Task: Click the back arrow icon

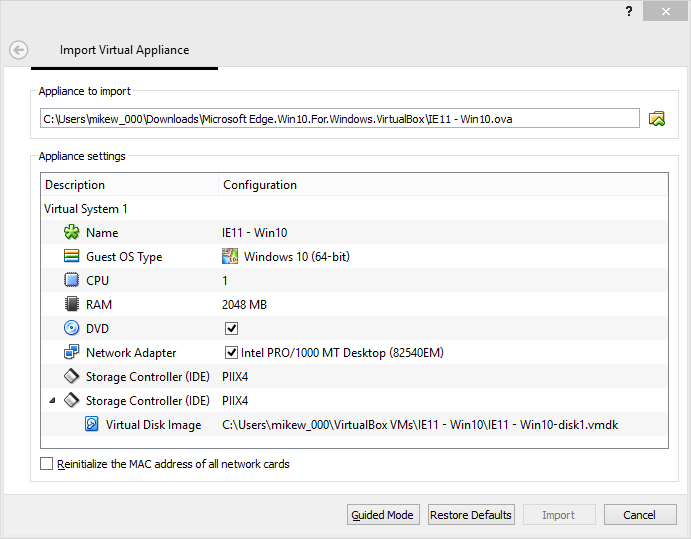Action: coord(19,50)
